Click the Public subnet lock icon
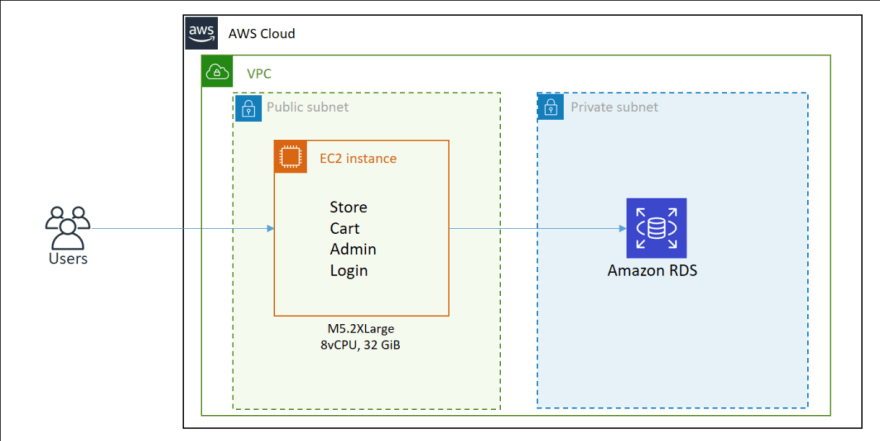 click(x=248, y=107)
